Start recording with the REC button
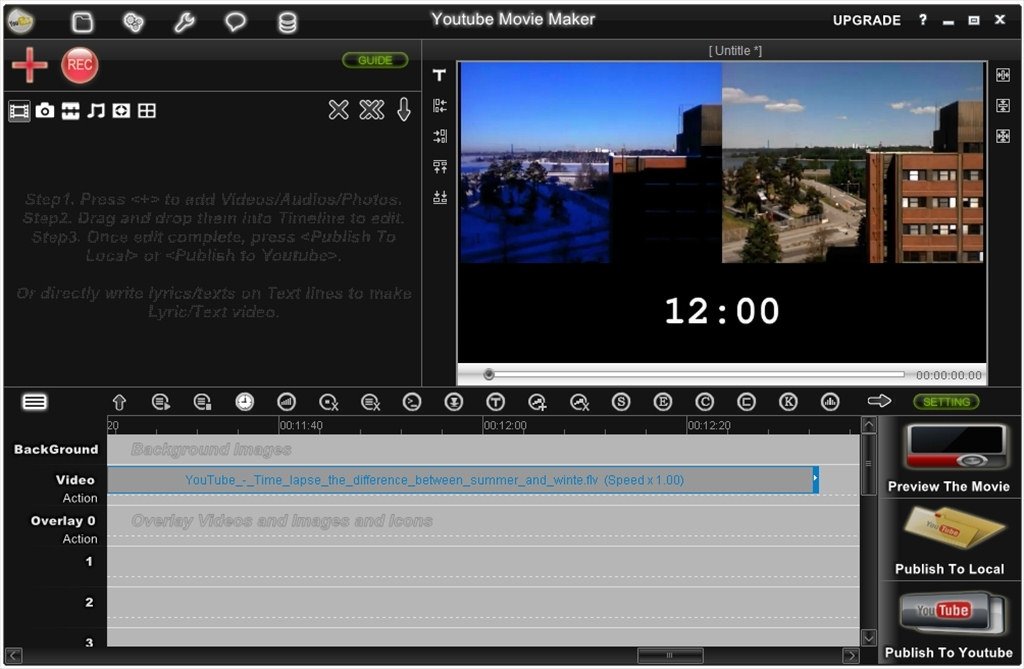 pos(80,65)
